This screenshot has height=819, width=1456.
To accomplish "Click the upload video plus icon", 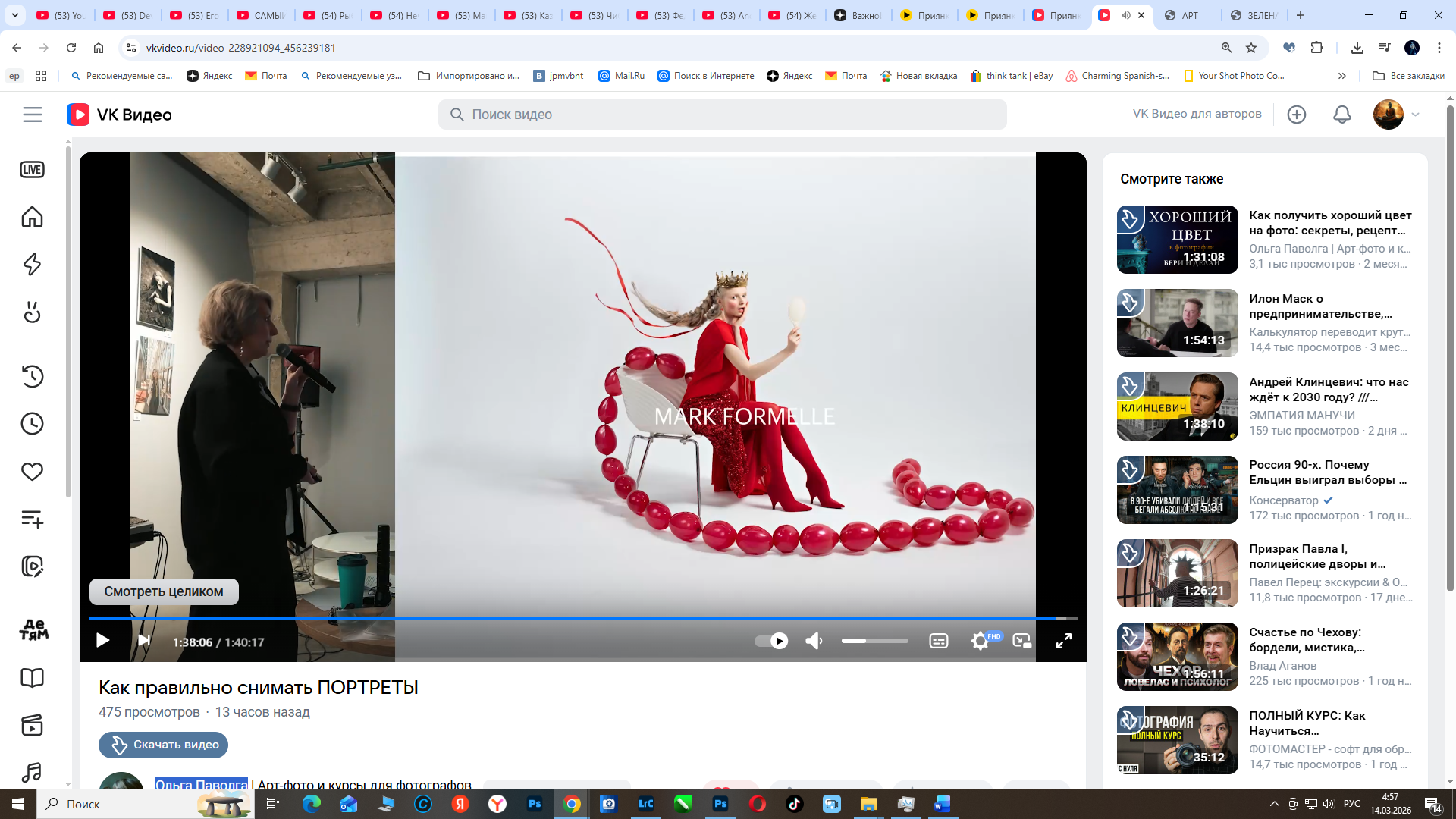I will (1297, 115).
